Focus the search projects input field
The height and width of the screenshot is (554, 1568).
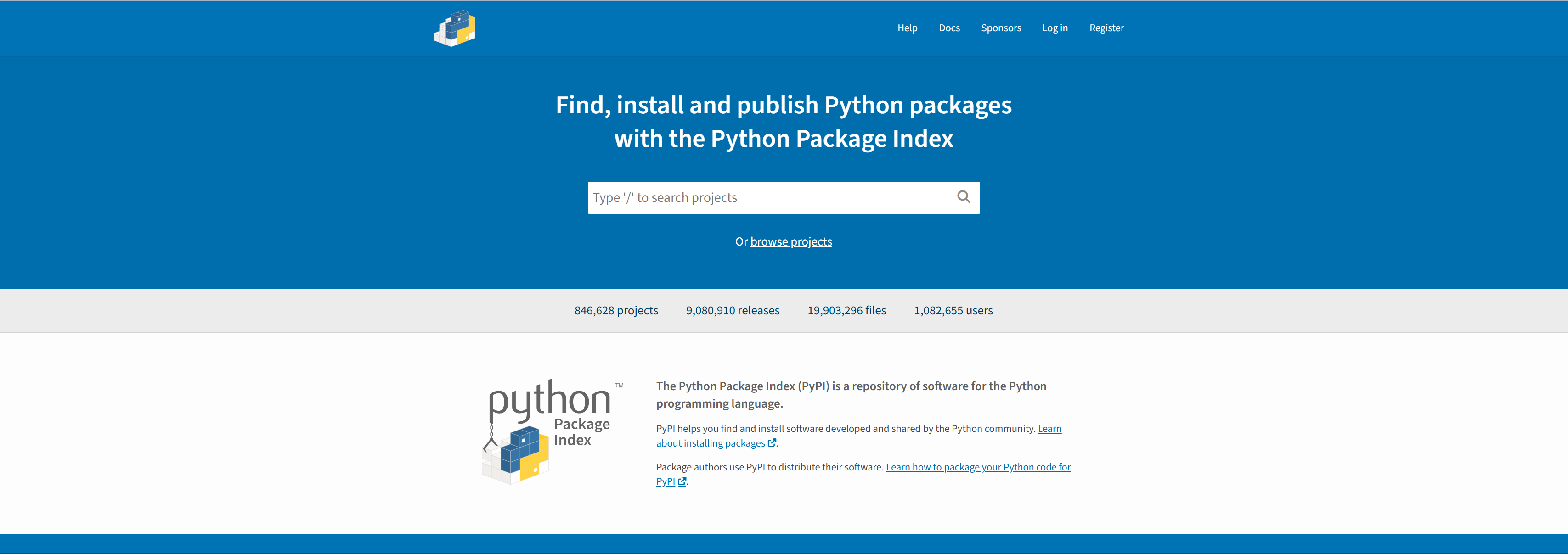coord(770,198)
